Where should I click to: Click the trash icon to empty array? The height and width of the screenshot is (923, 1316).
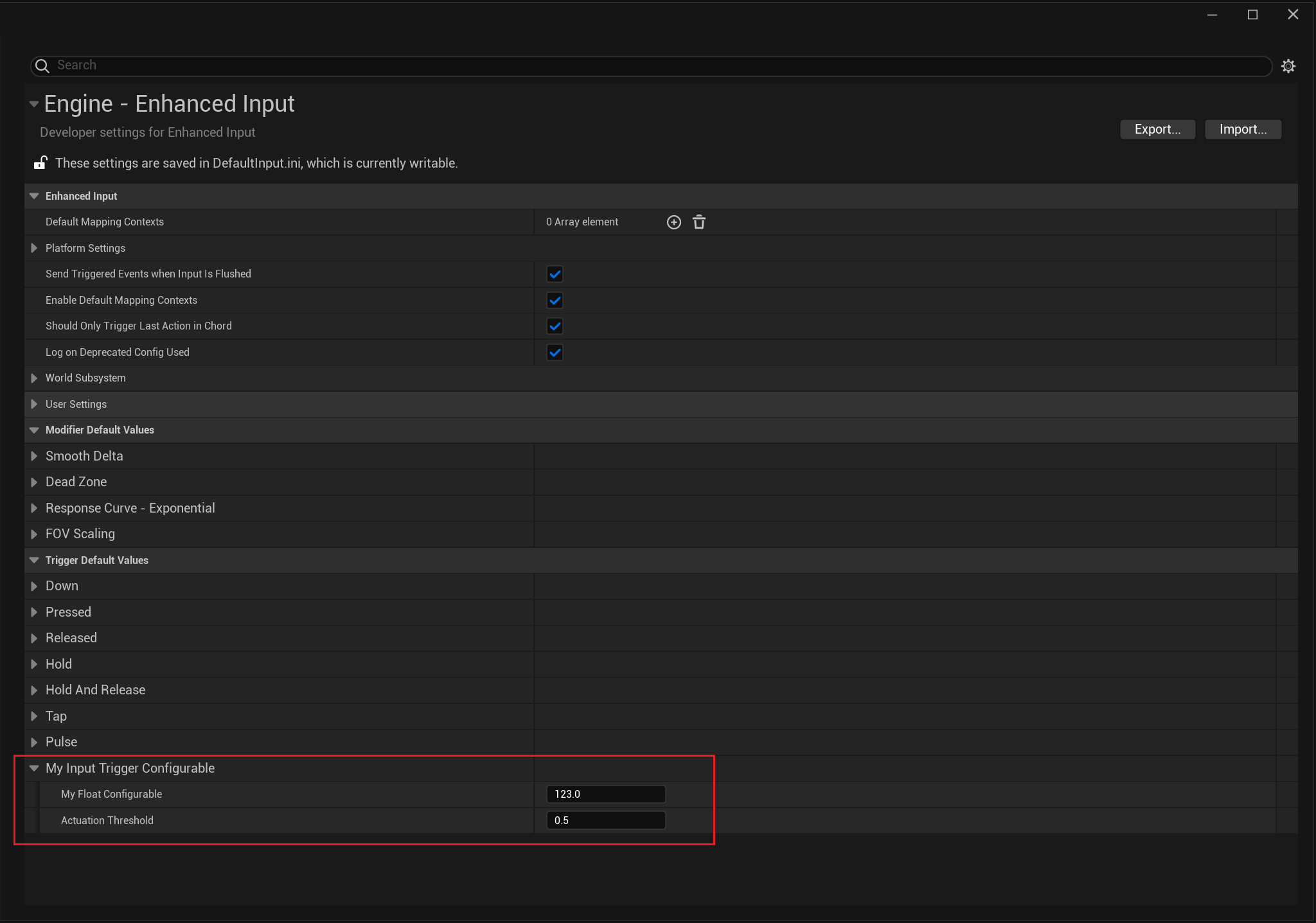(699, 222)
